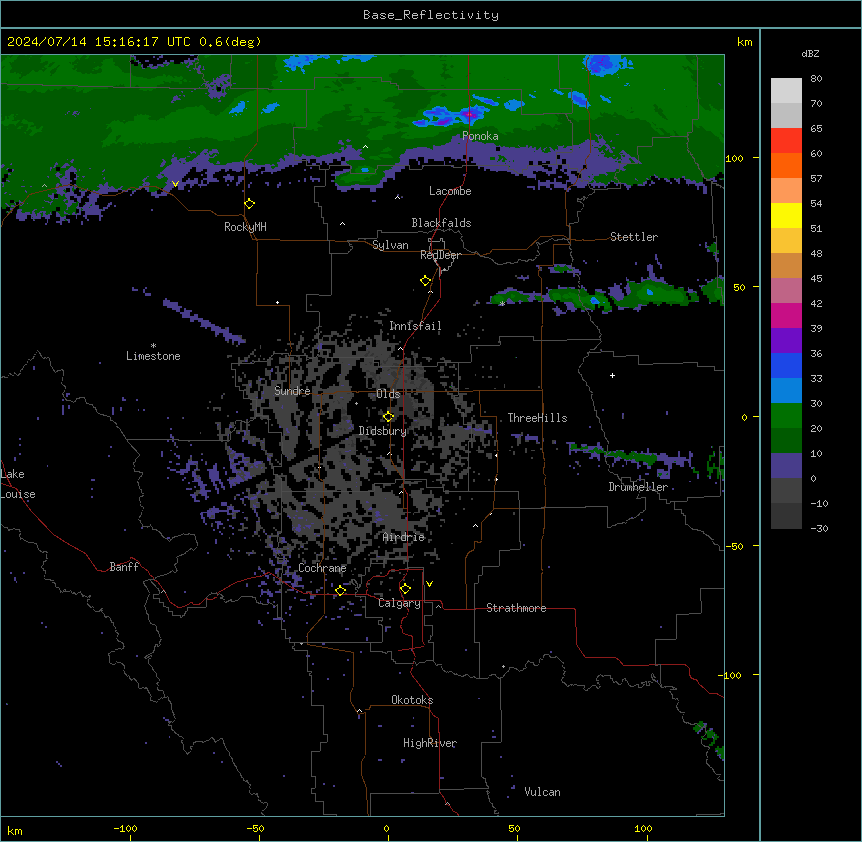The width and height of the screenshot is (862, 842).
Task: Click the Vulcan label
Action: (x=543, y=792)
